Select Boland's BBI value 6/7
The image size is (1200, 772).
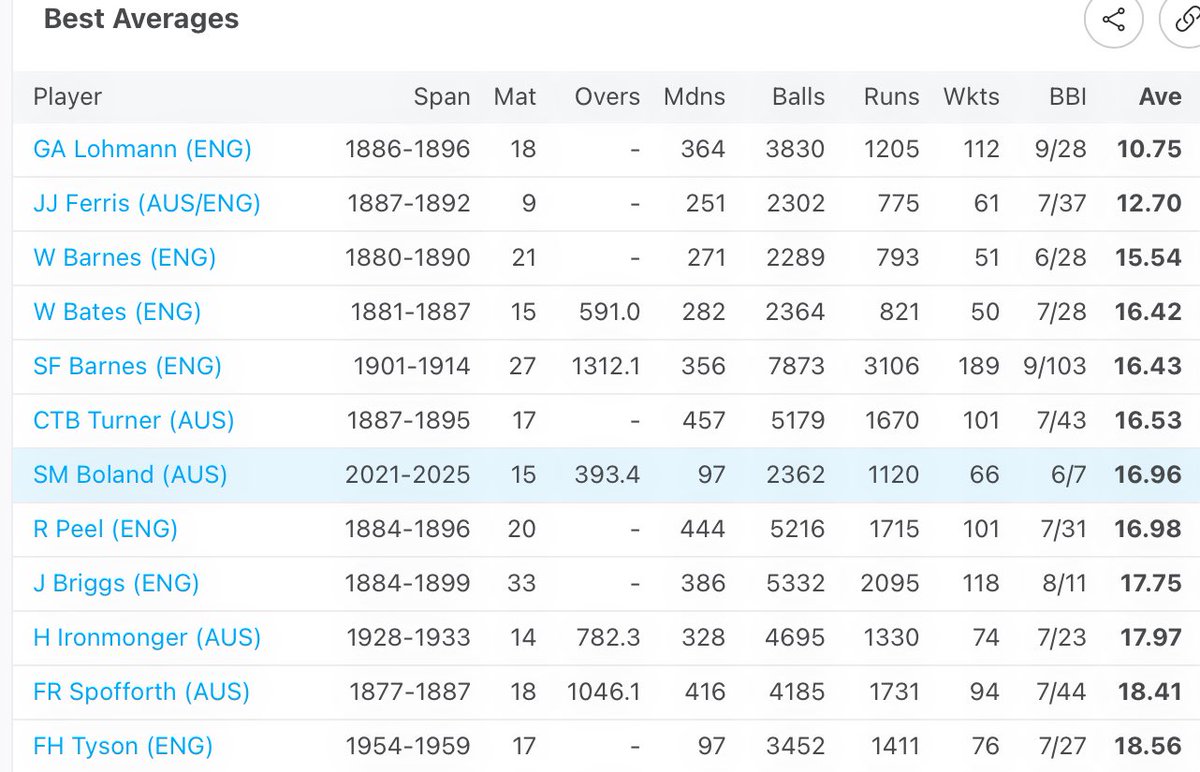(1069, 474)
